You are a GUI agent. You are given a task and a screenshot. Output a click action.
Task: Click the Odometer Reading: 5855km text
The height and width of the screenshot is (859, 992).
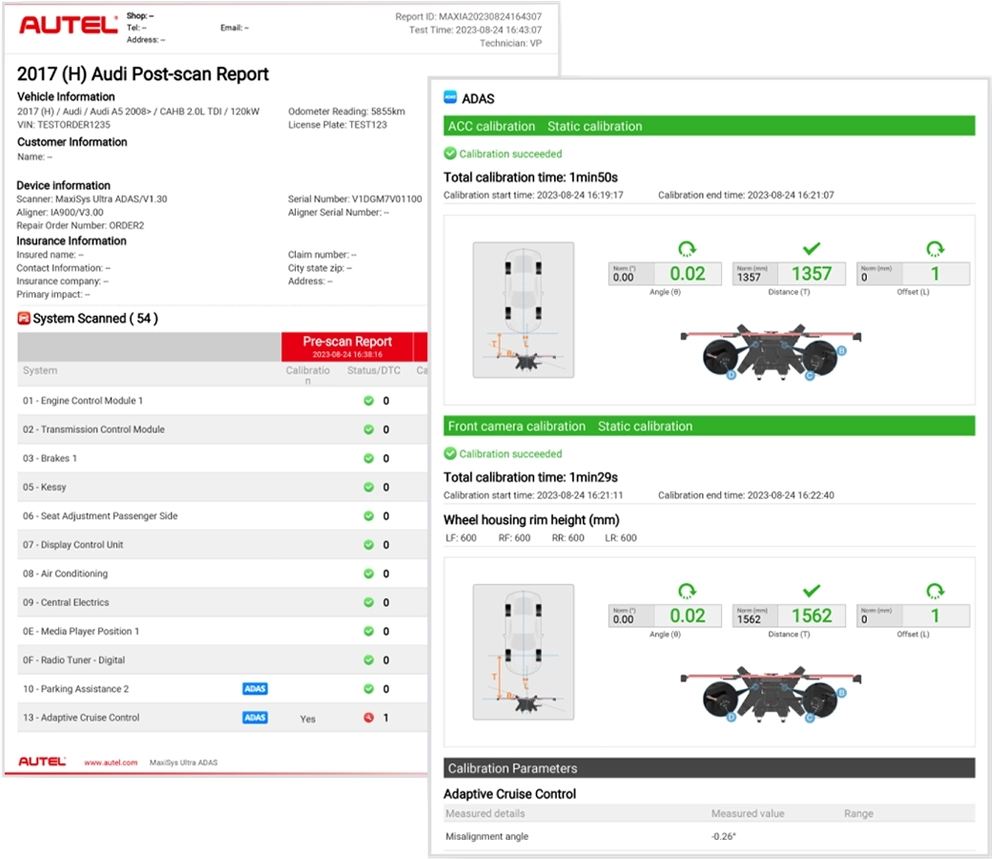[x=346, y=111]
